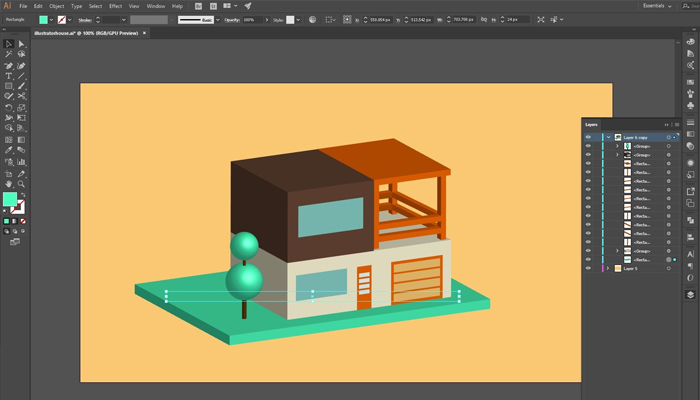Collapse the Layer 6 copy layer
The image size is (700, 400).
[607, 136]
